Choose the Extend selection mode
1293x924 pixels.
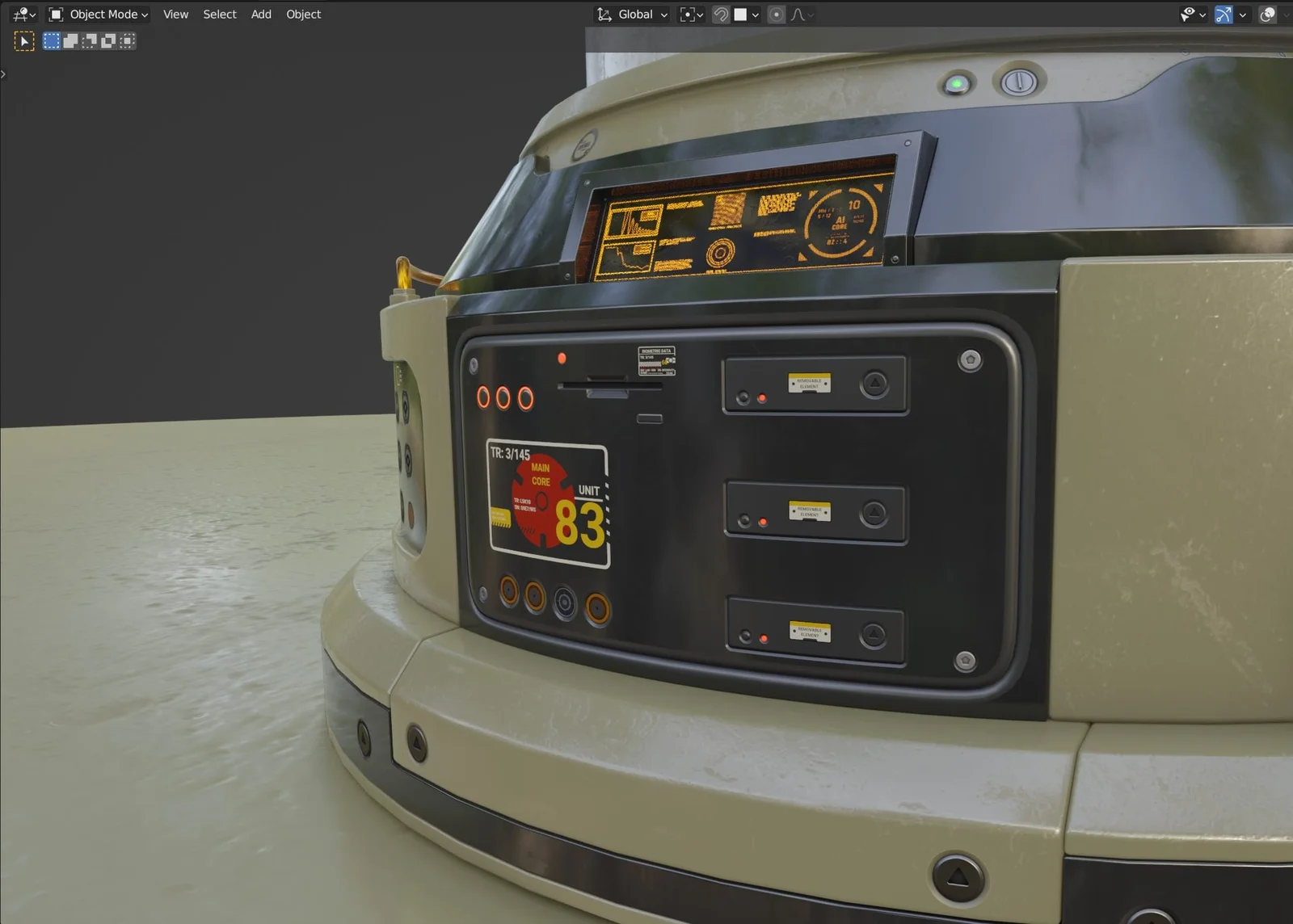pyautogui.click(x=70, y=41)
